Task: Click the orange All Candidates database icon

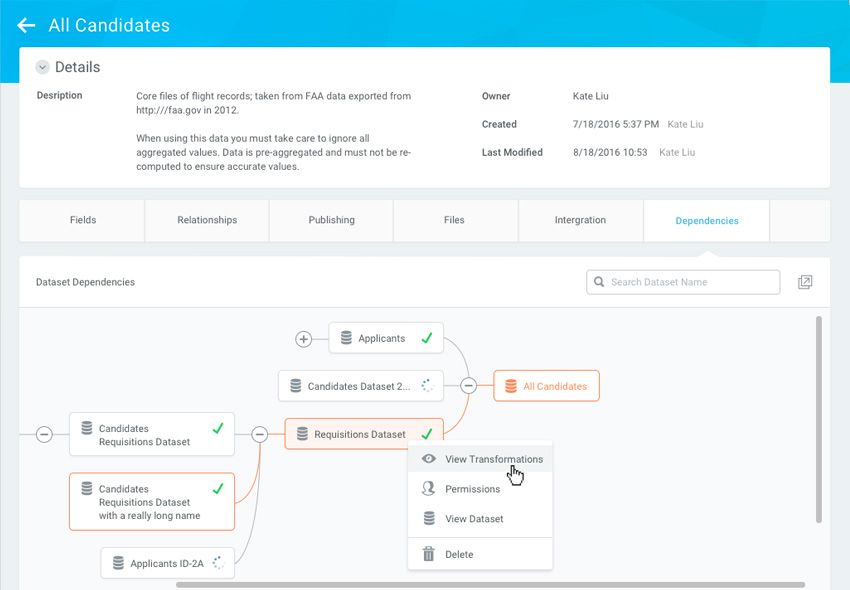Action: pyautogui.click(x=511, y=386)
